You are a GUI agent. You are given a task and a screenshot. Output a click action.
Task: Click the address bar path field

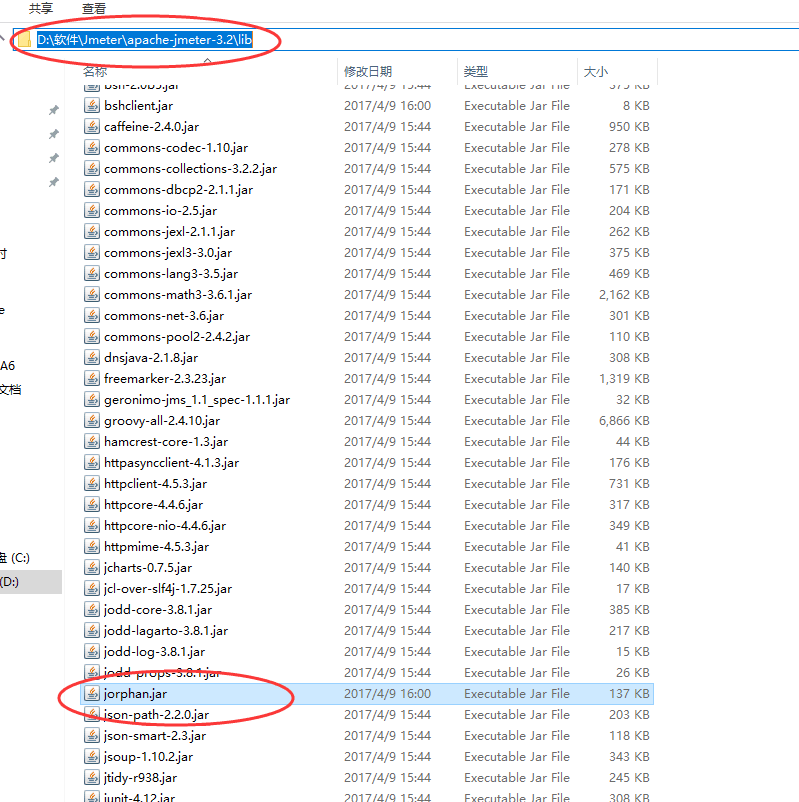click(x=407, y=39)
